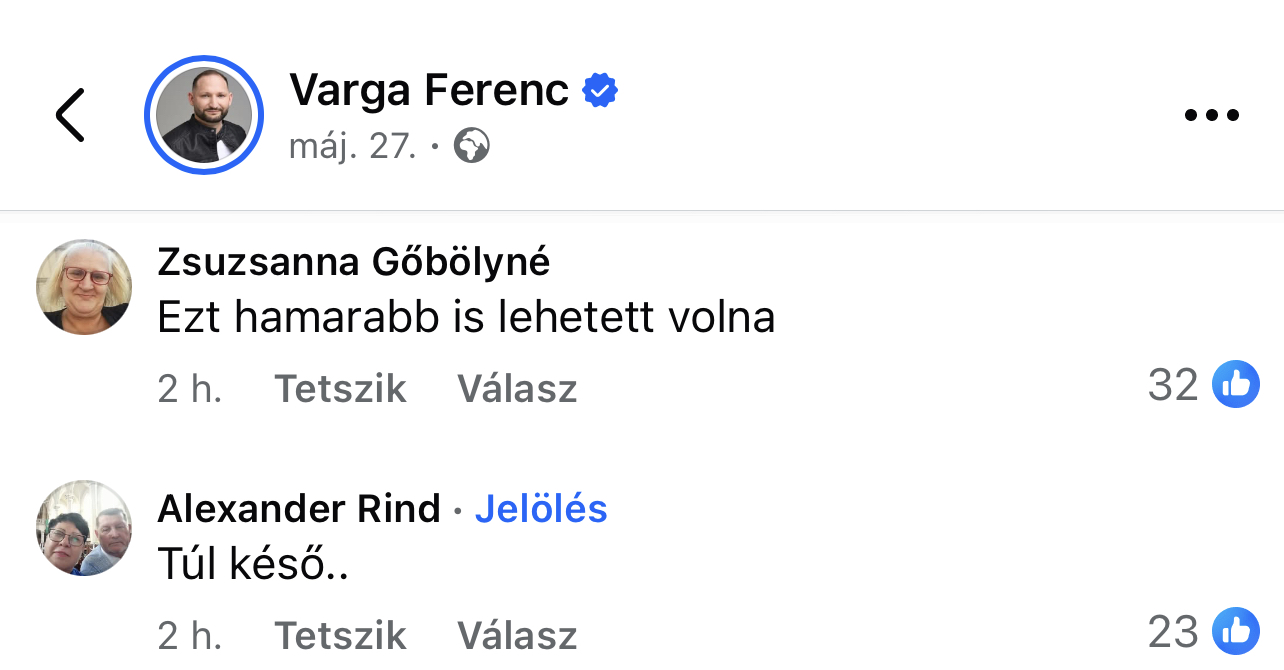1284x670 pixels.
Task: Click the Jelölés link beside Alexander Rind
Action: coord(541,509)
